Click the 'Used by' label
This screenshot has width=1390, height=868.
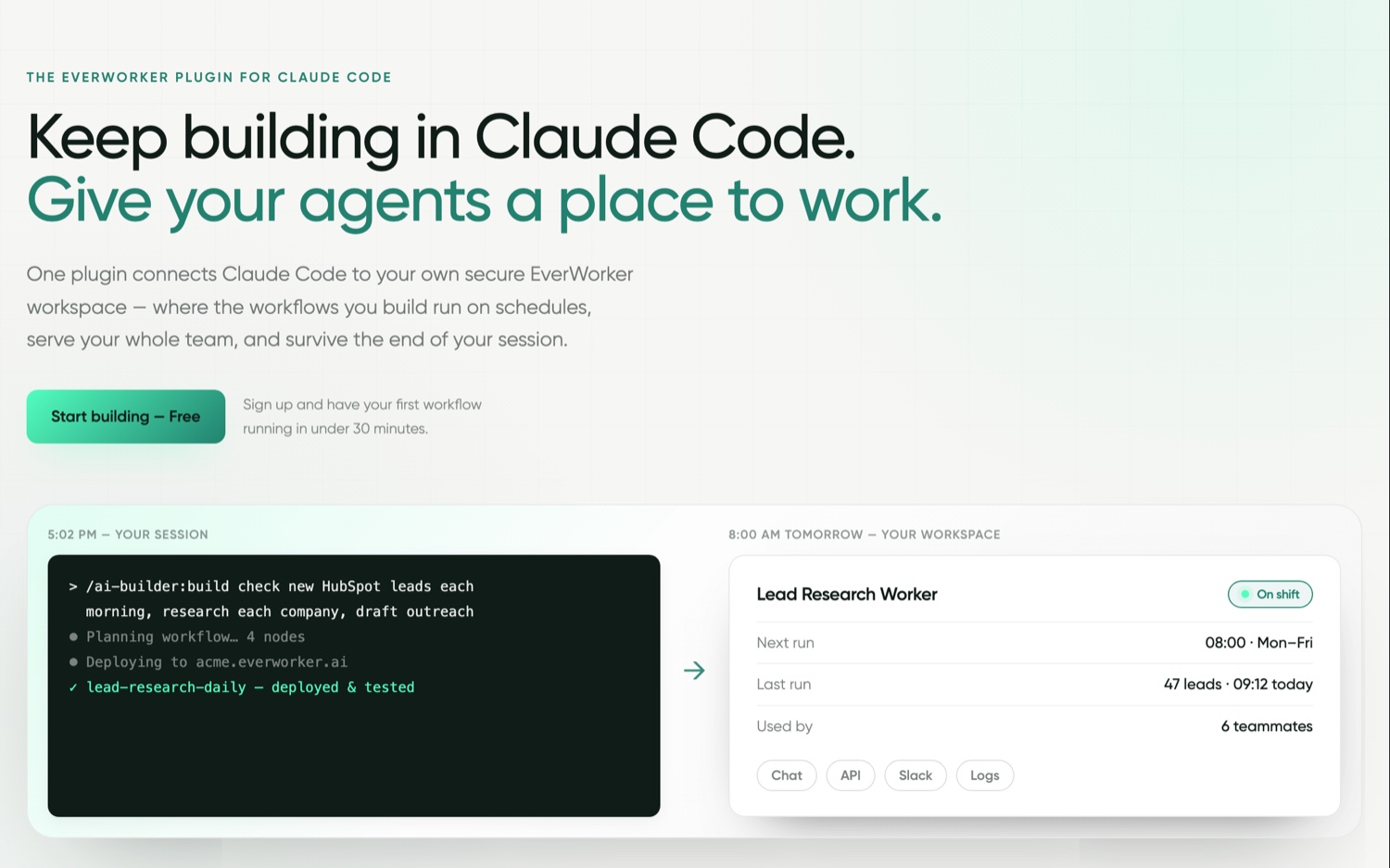pos(784,726)
